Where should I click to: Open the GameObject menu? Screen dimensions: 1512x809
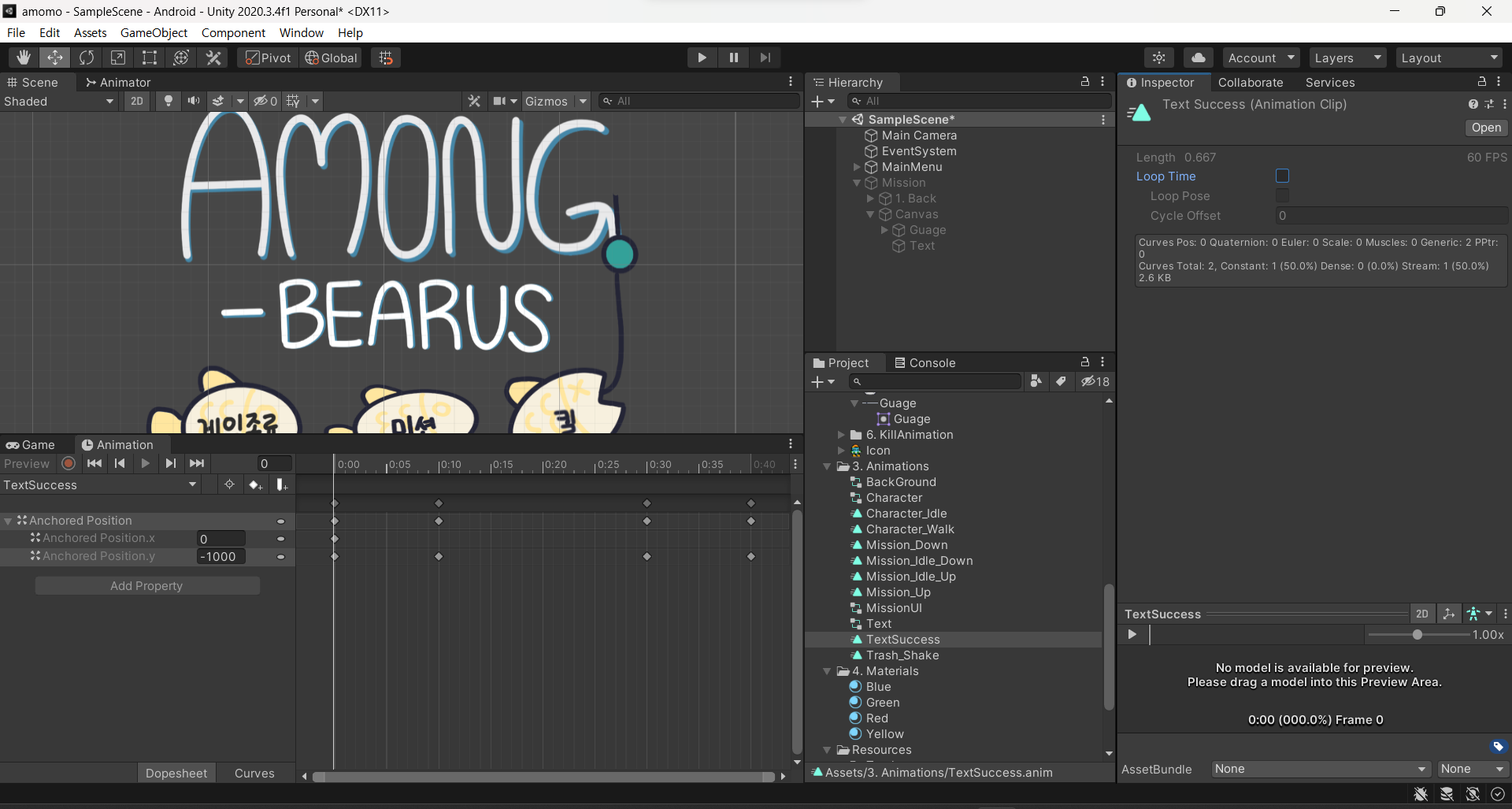154,32
